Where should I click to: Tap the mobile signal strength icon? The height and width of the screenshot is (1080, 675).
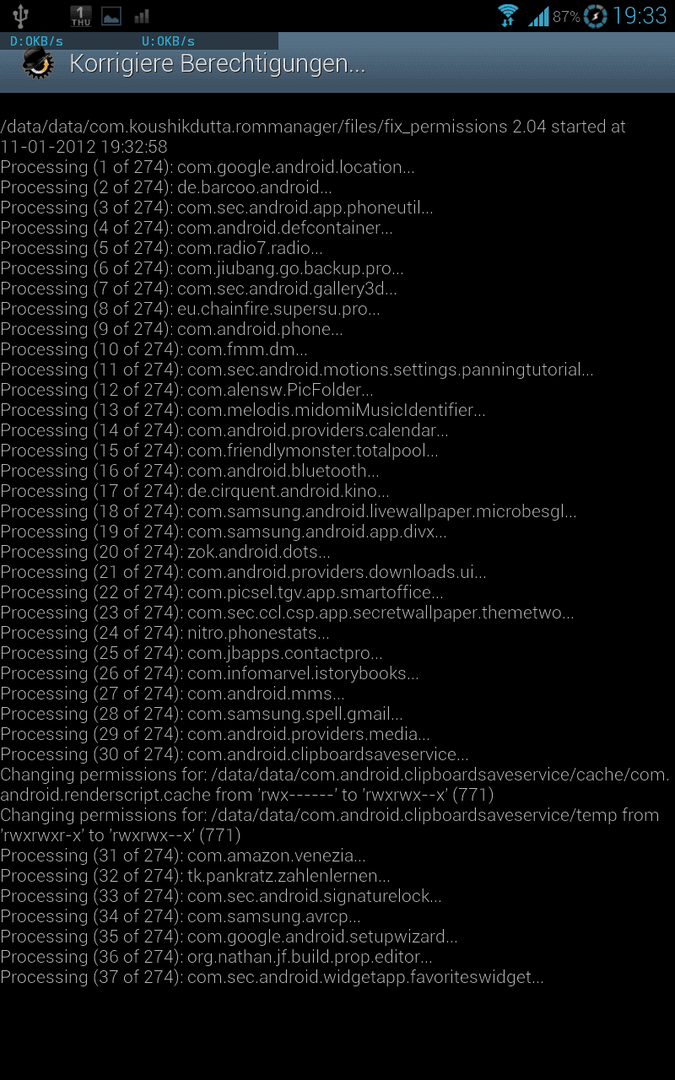(539, 16)
